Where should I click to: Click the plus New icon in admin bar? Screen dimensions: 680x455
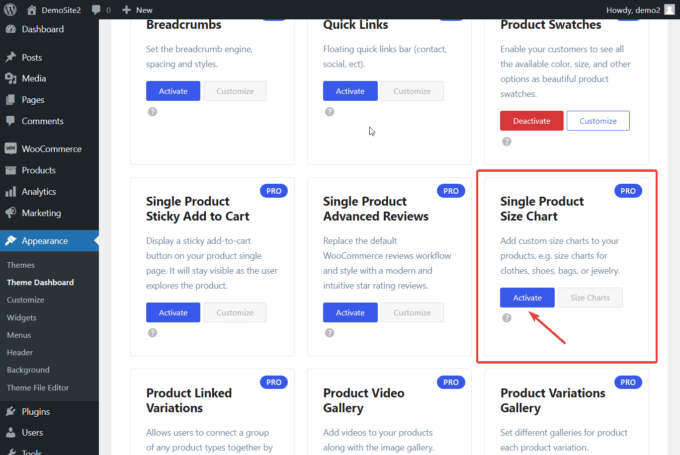(x=126, y=10)
